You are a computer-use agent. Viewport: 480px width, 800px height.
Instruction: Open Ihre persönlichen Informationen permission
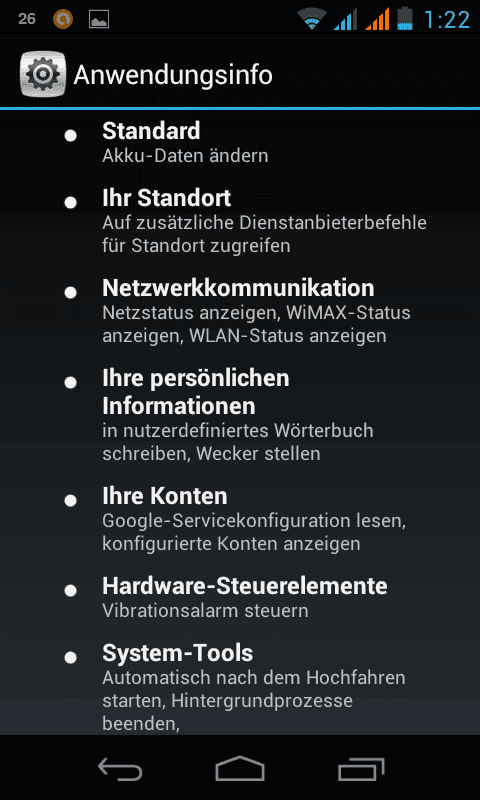tap(240, 415)
